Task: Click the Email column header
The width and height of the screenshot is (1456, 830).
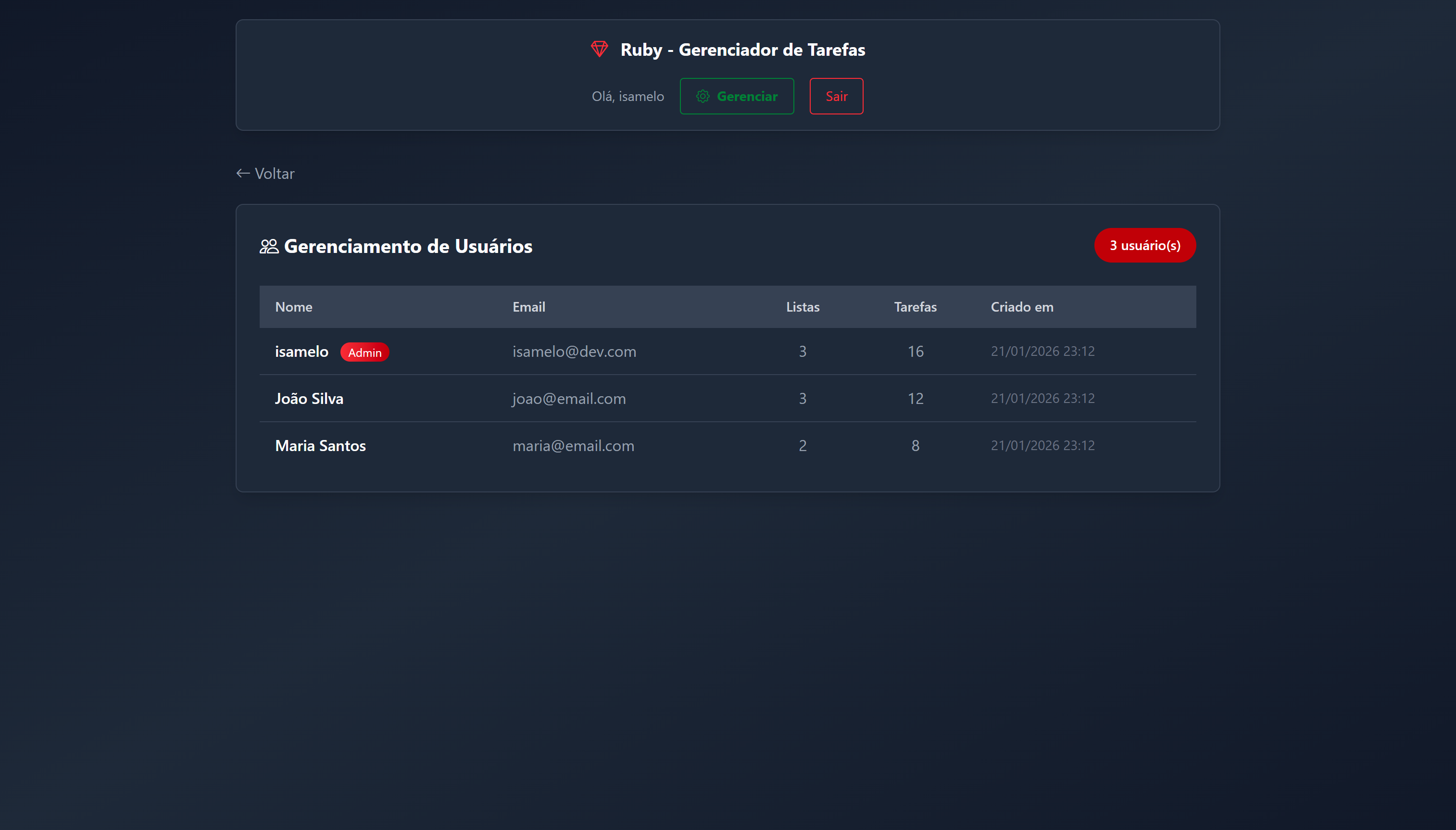Action: pyautogui.click(x=528, y=307)
